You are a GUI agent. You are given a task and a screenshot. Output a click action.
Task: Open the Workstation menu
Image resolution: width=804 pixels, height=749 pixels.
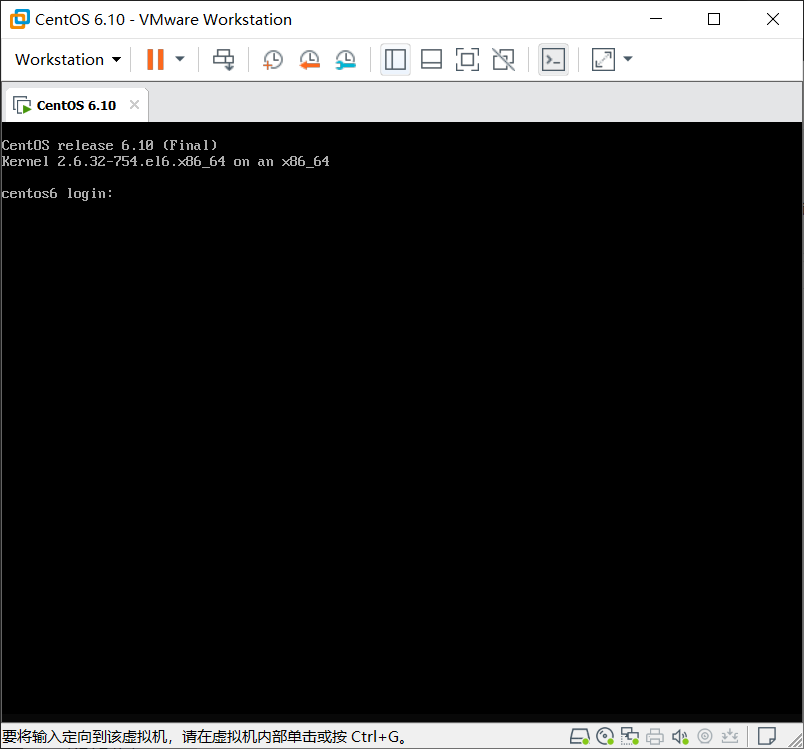click(68, 59)
